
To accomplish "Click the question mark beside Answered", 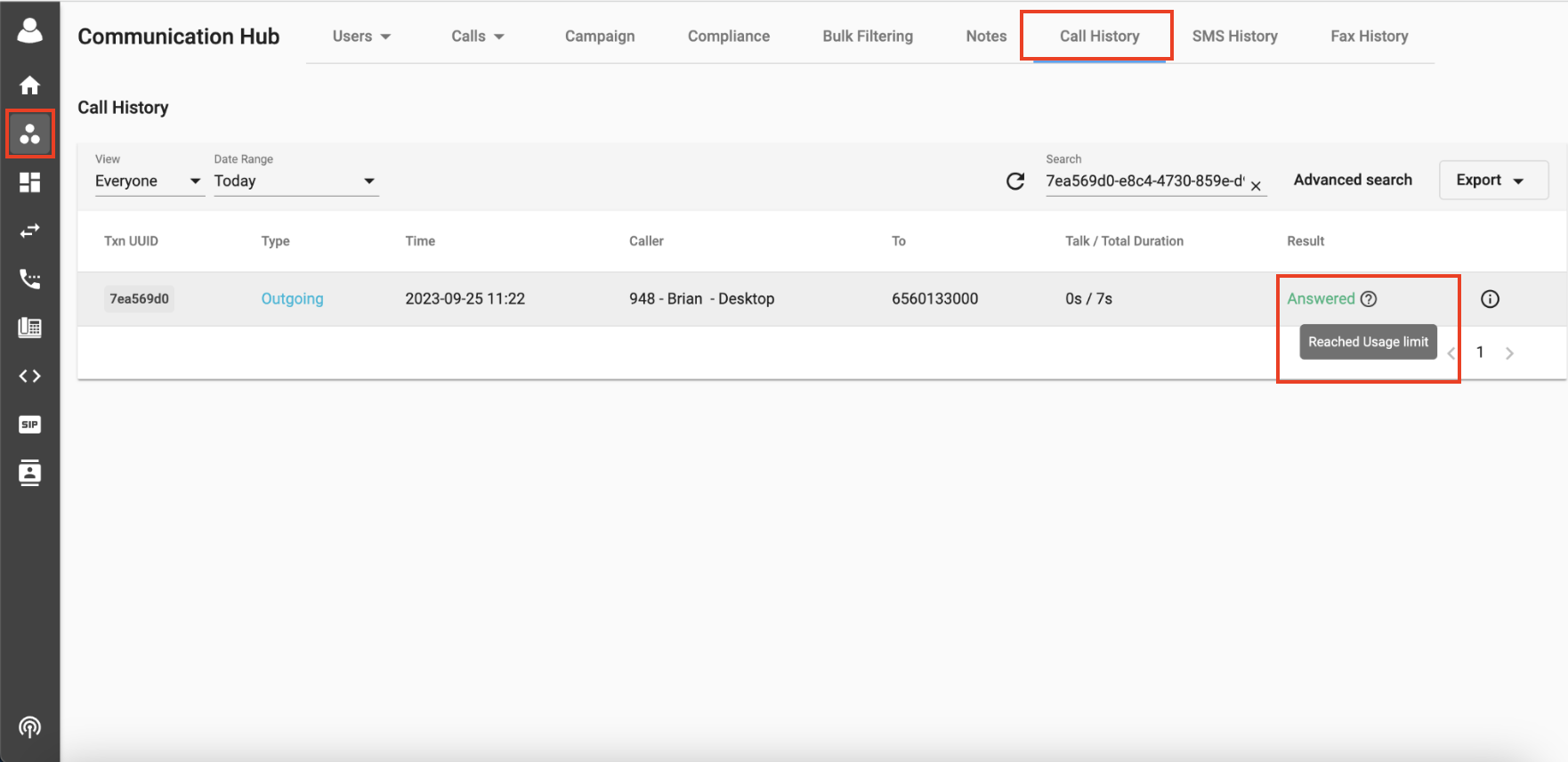I will 1369,299.
